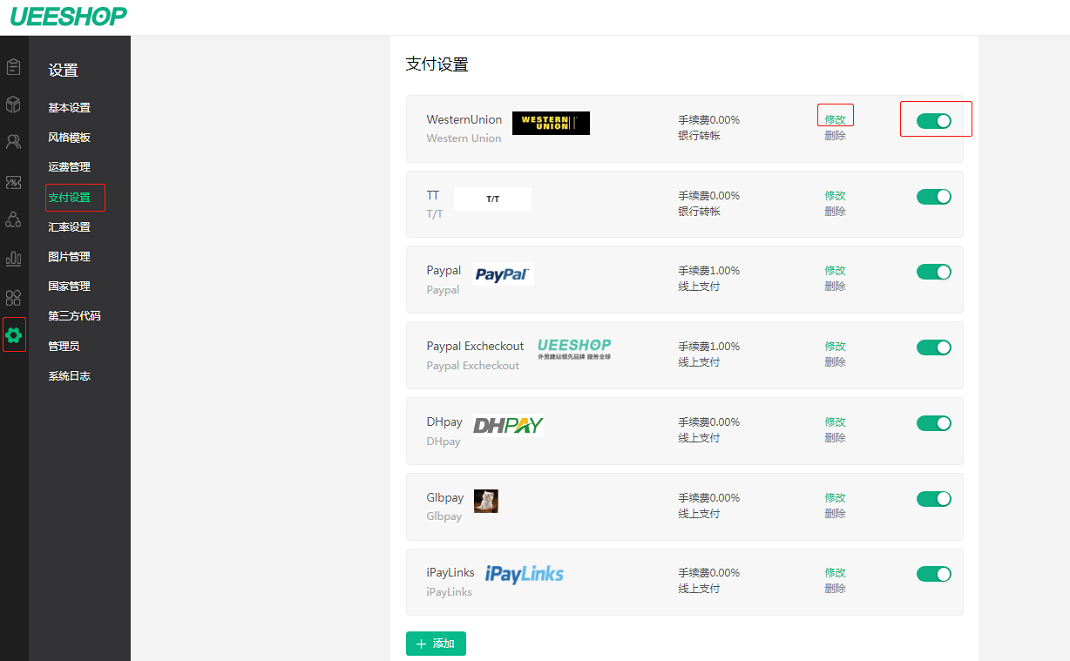Disable the Paypal payment switch
Image resolution: width=1070 pixels, height=661 pixels.
pos(934,271)
